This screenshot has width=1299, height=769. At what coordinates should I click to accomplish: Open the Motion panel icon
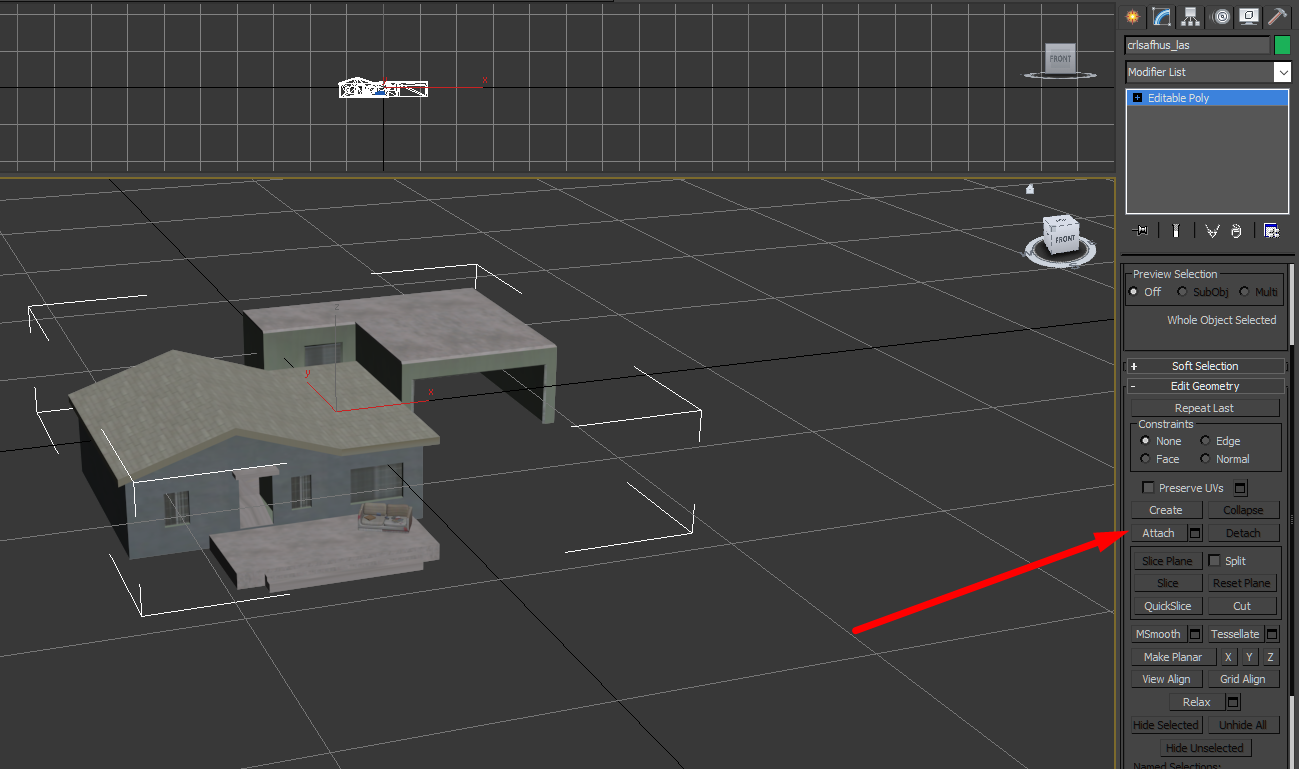[1221, 17]
